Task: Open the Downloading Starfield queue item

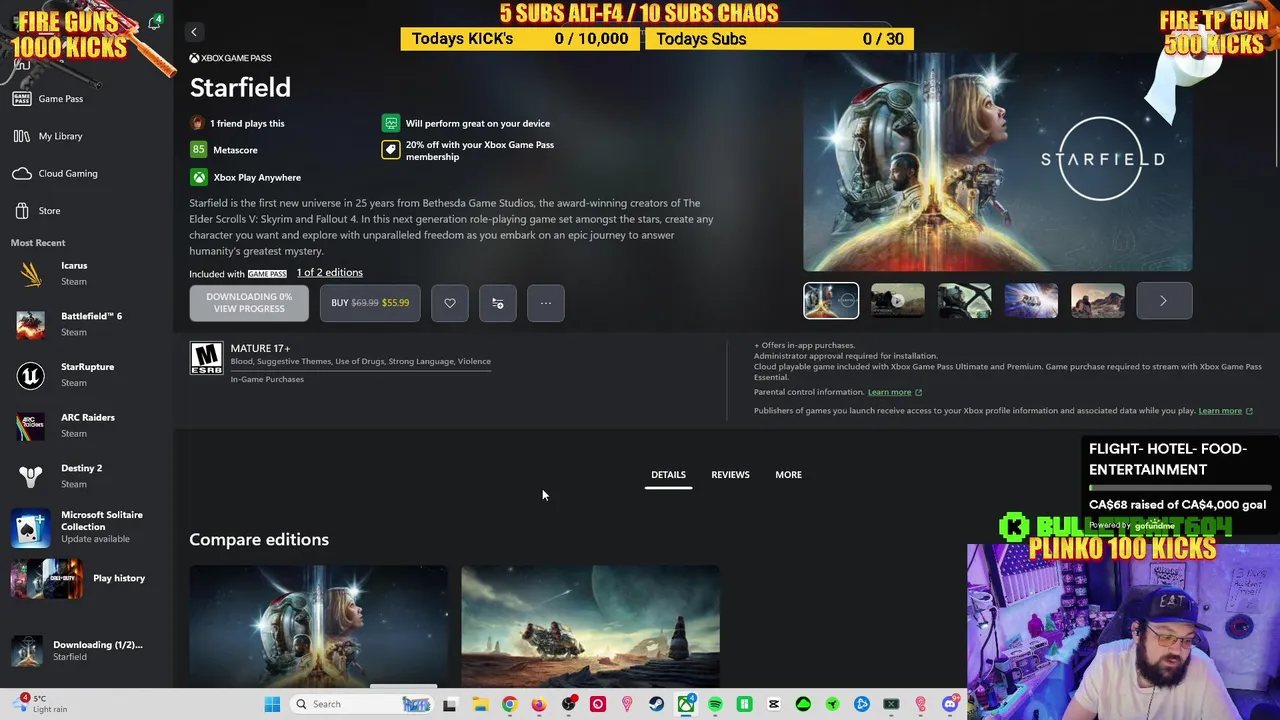Action: (85, 650)
